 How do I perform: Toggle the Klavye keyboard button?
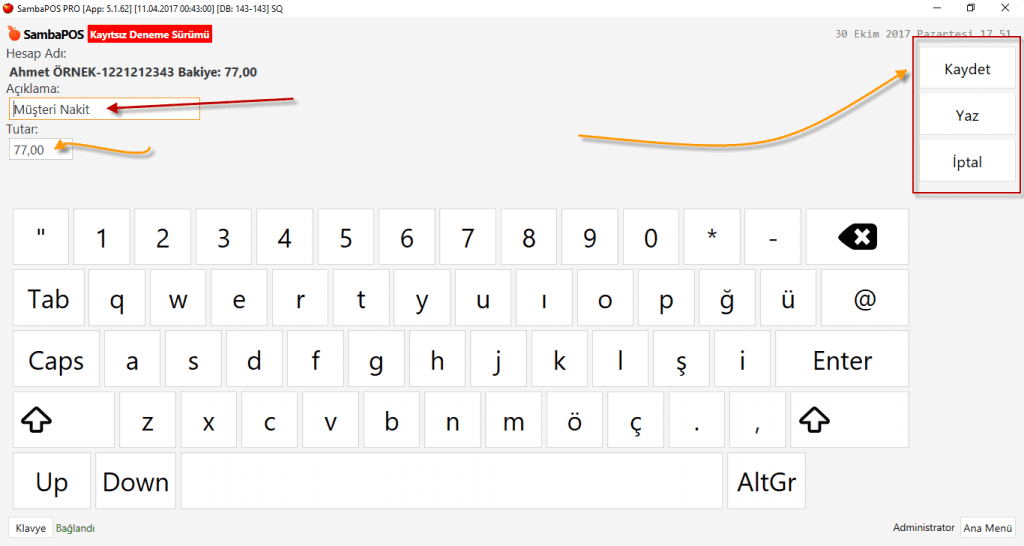point(30,528)
